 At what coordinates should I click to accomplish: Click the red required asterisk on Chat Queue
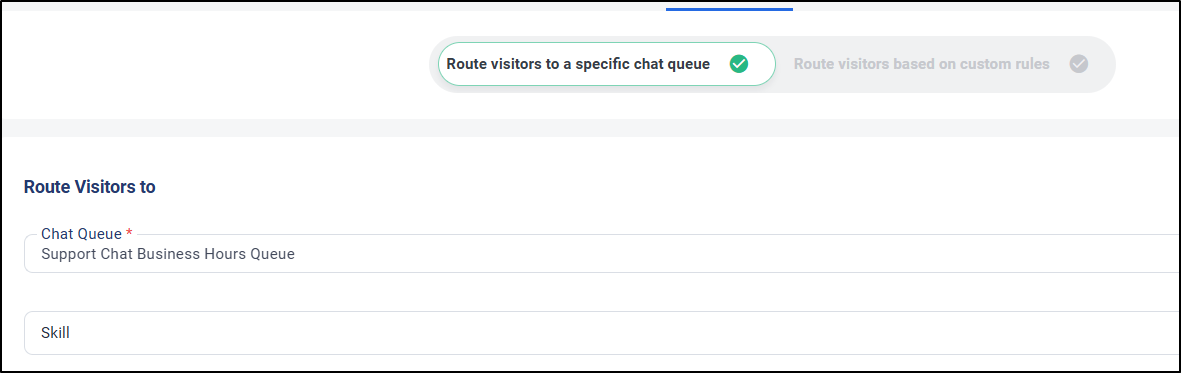click(129, 234)
